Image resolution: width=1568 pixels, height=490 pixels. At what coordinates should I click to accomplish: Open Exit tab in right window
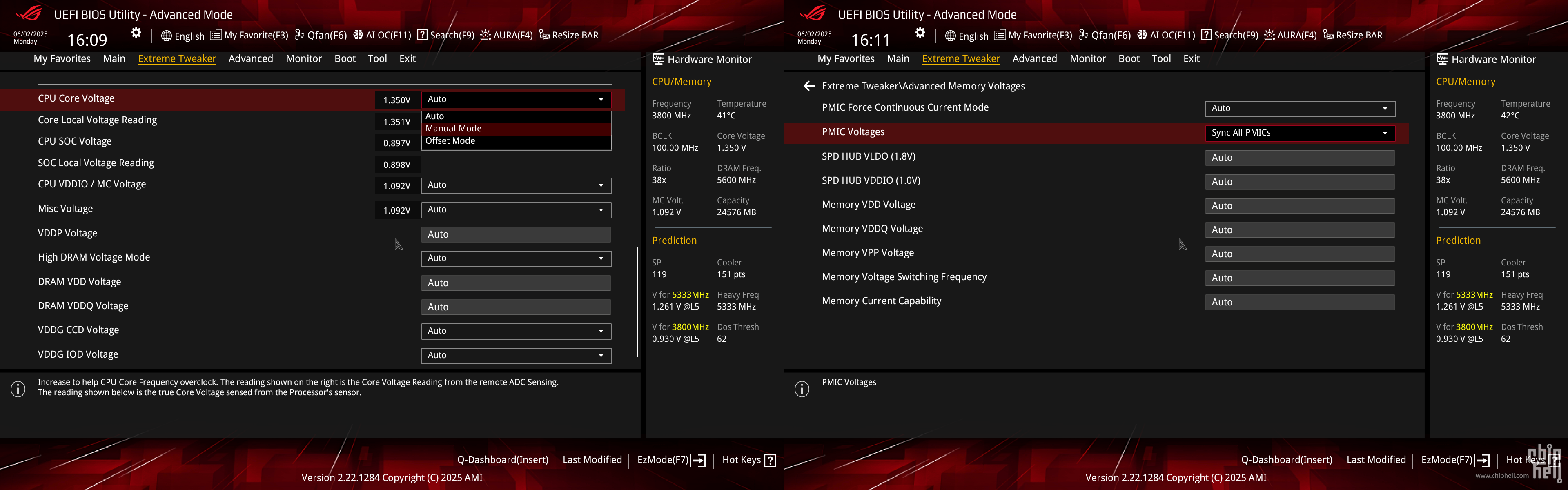click(x=1191, y=58)
